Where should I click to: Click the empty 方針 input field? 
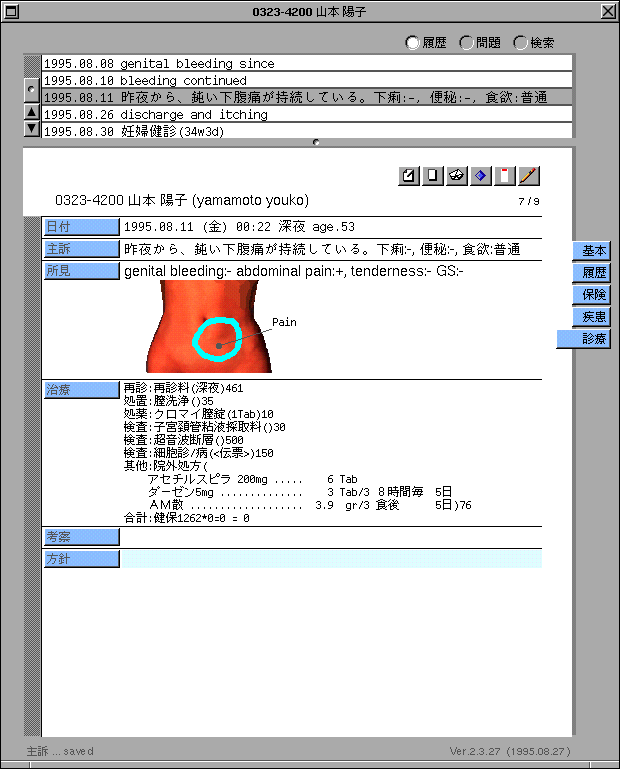(331, 559)
